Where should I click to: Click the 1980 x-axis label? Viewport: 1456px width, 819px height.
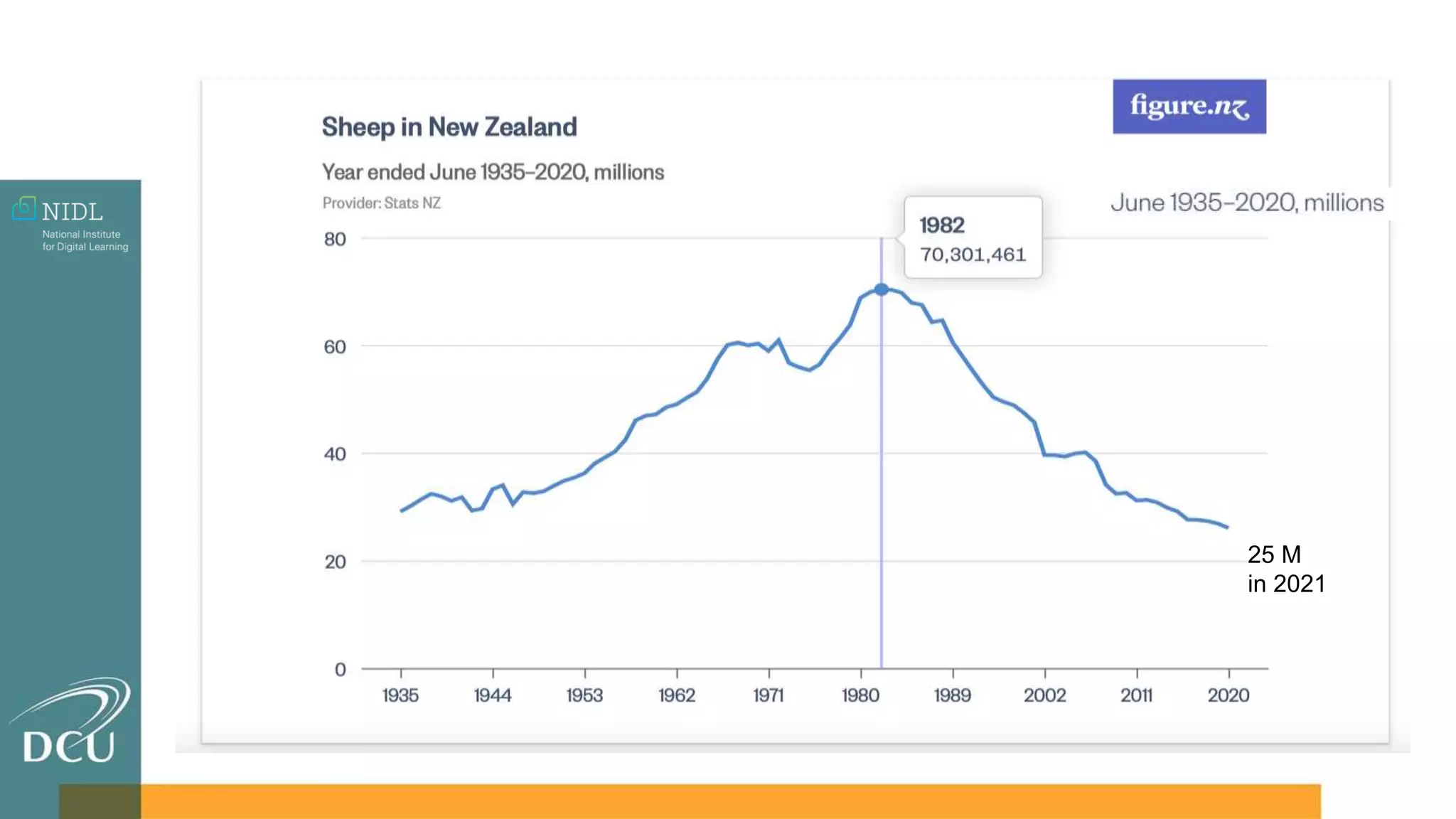click(860, 695)
